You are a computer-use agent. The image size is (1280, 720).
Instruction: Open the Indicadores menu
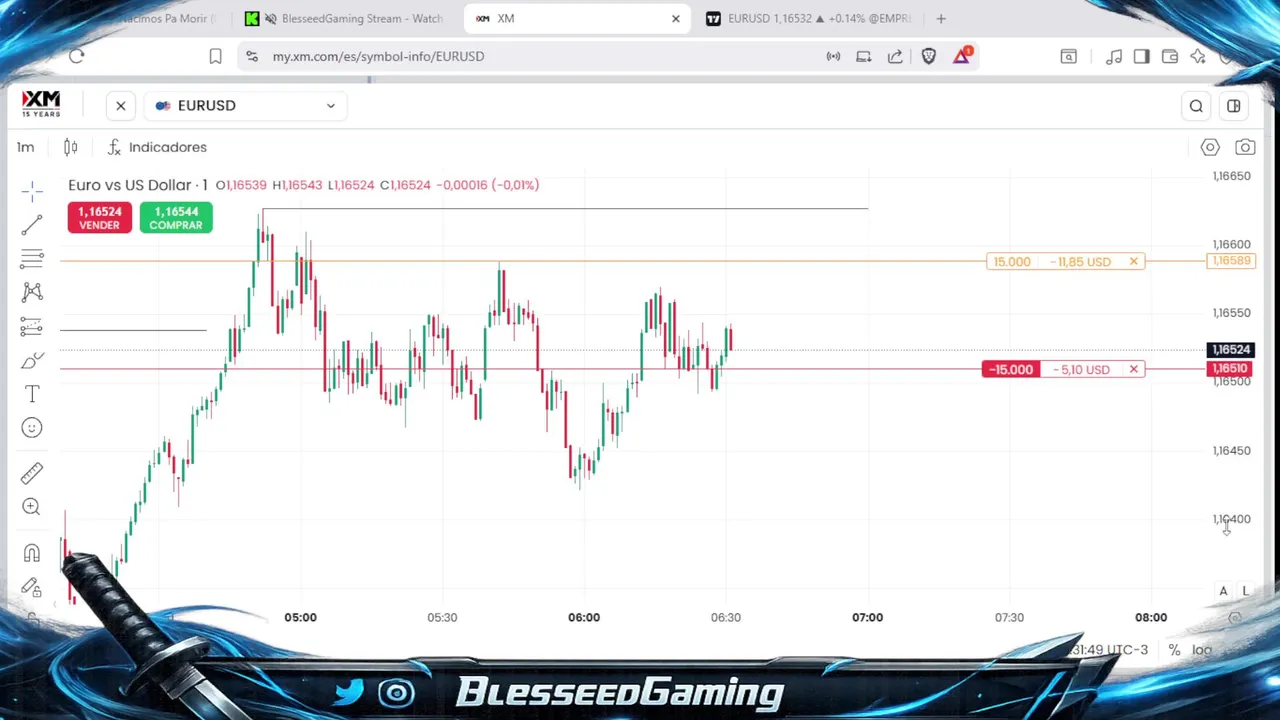[x=157, y=147]
